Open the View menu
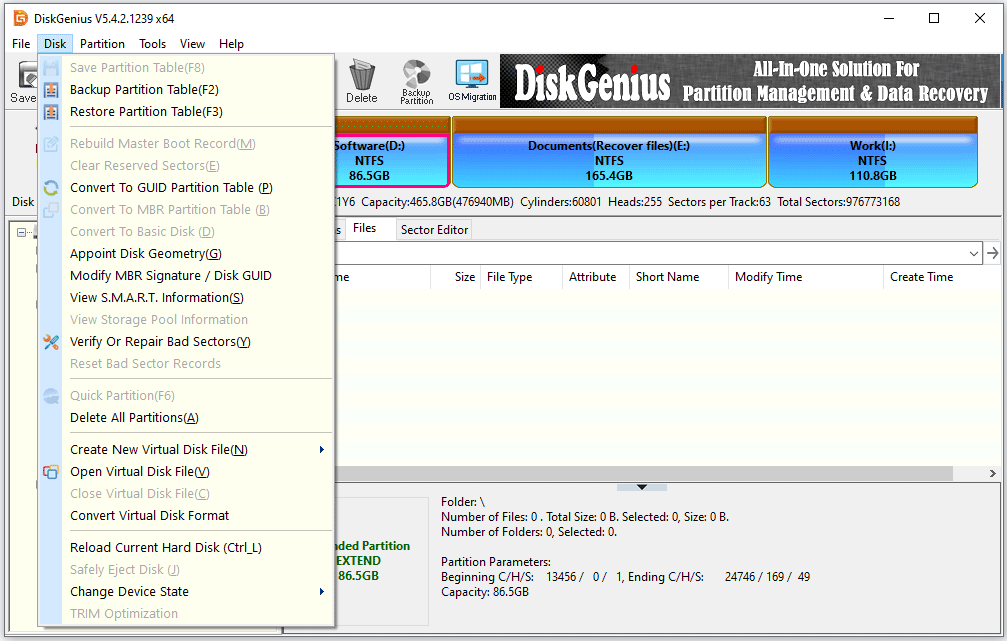The image size is (1007, 641). click(192, 44)
